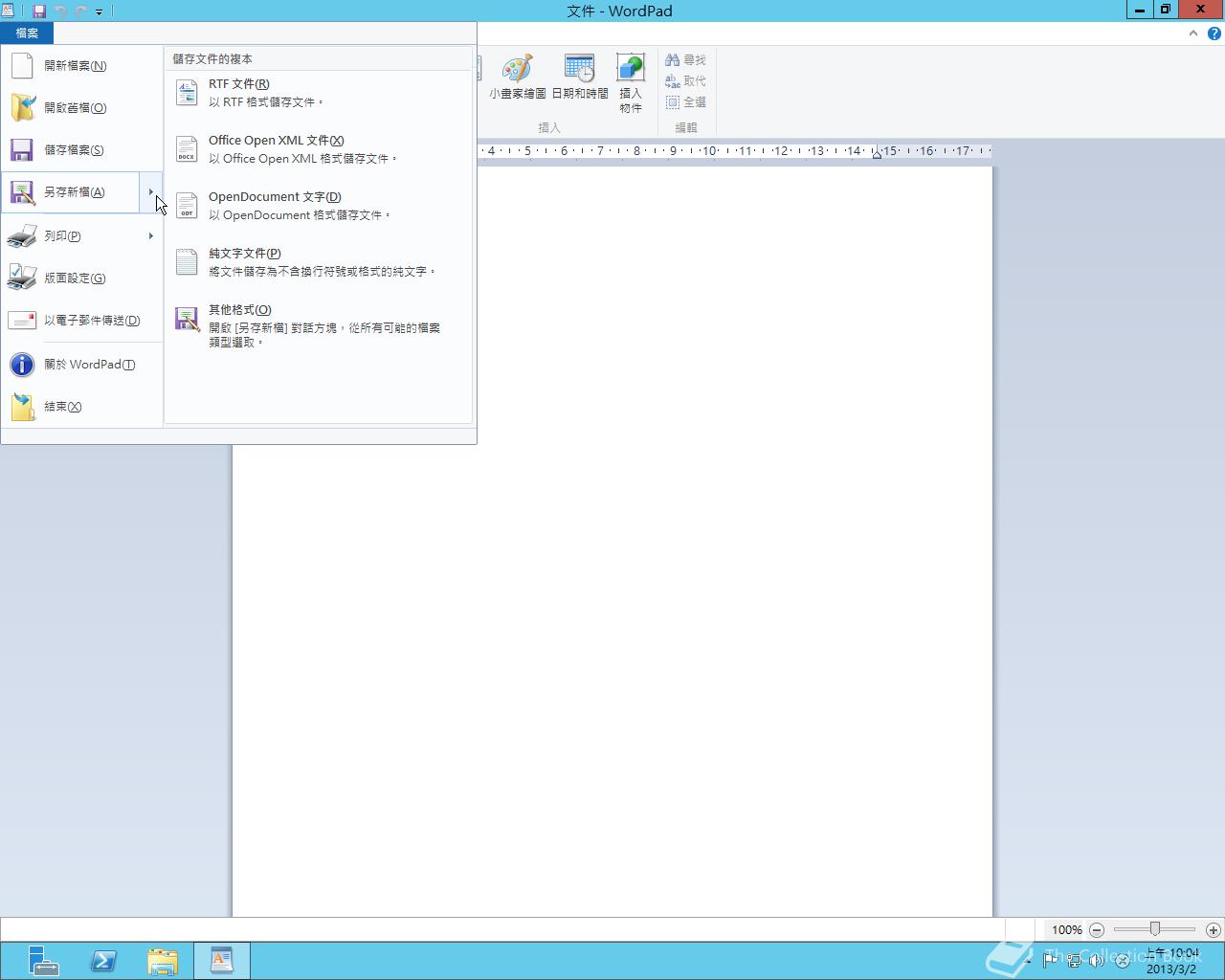The image size is (1225, 980).
Task: Open PowerShell from the taskbar
Action: 103,961
